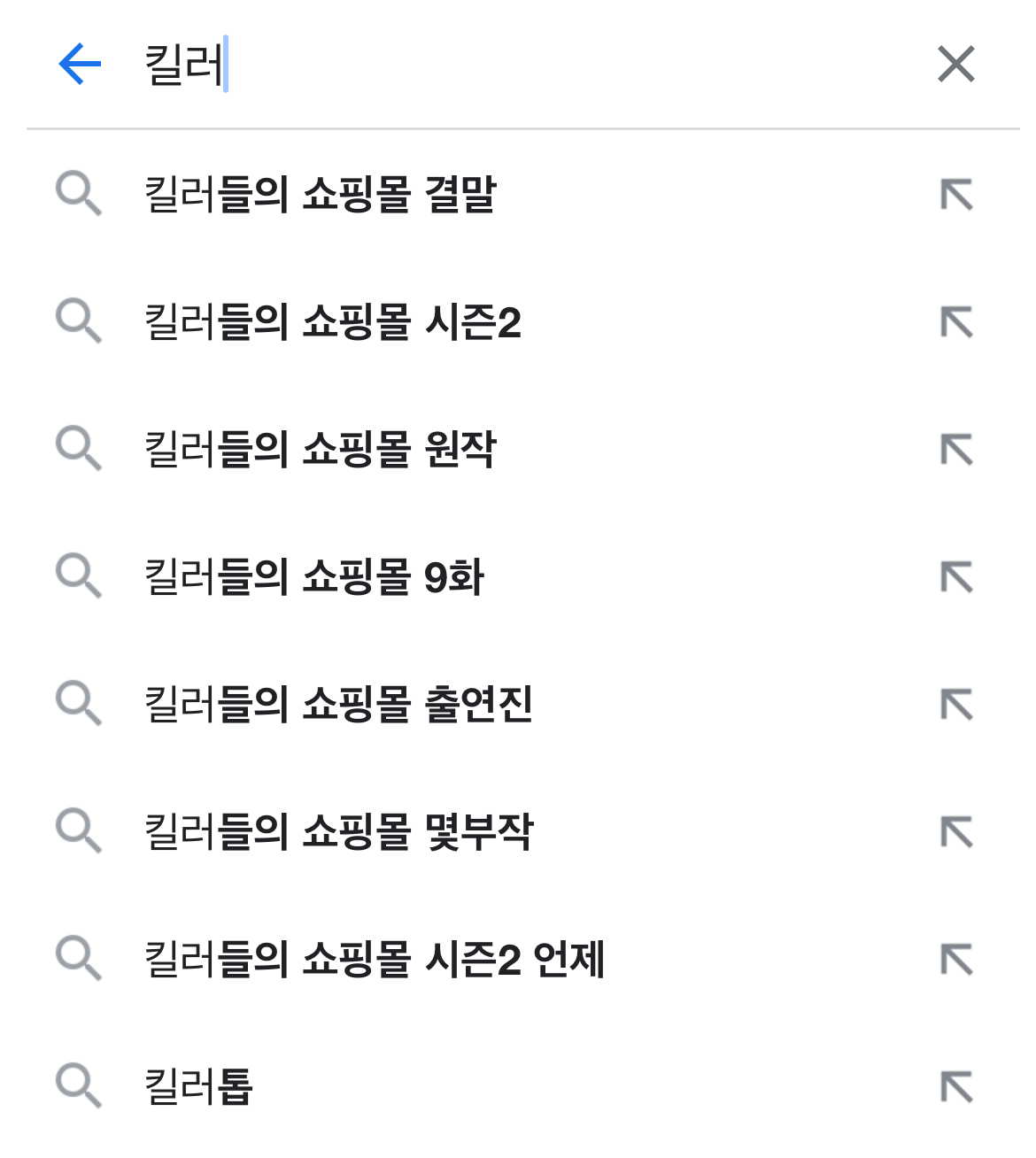Use fill arrow on 몇부작 suggestion
Viewport: 1036px width, 1158px height.
956,831
